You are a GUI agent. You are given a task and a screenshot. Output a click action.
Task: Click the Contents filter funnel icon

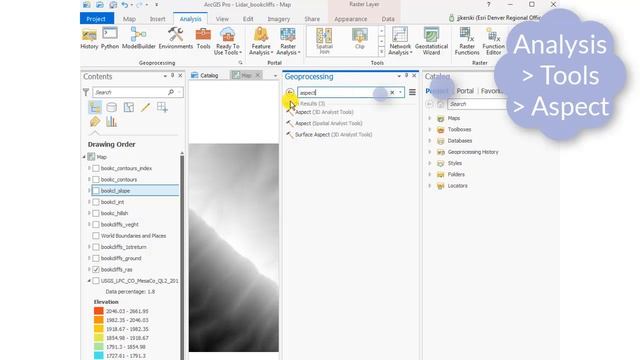(86, 92)
